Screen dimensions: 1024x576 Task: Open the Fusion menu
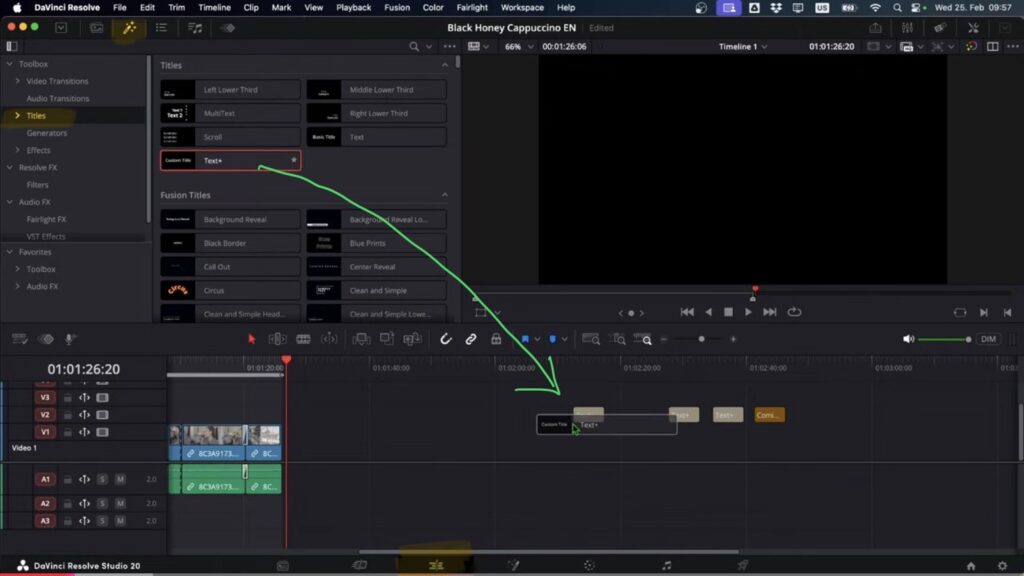click(396, 7)
